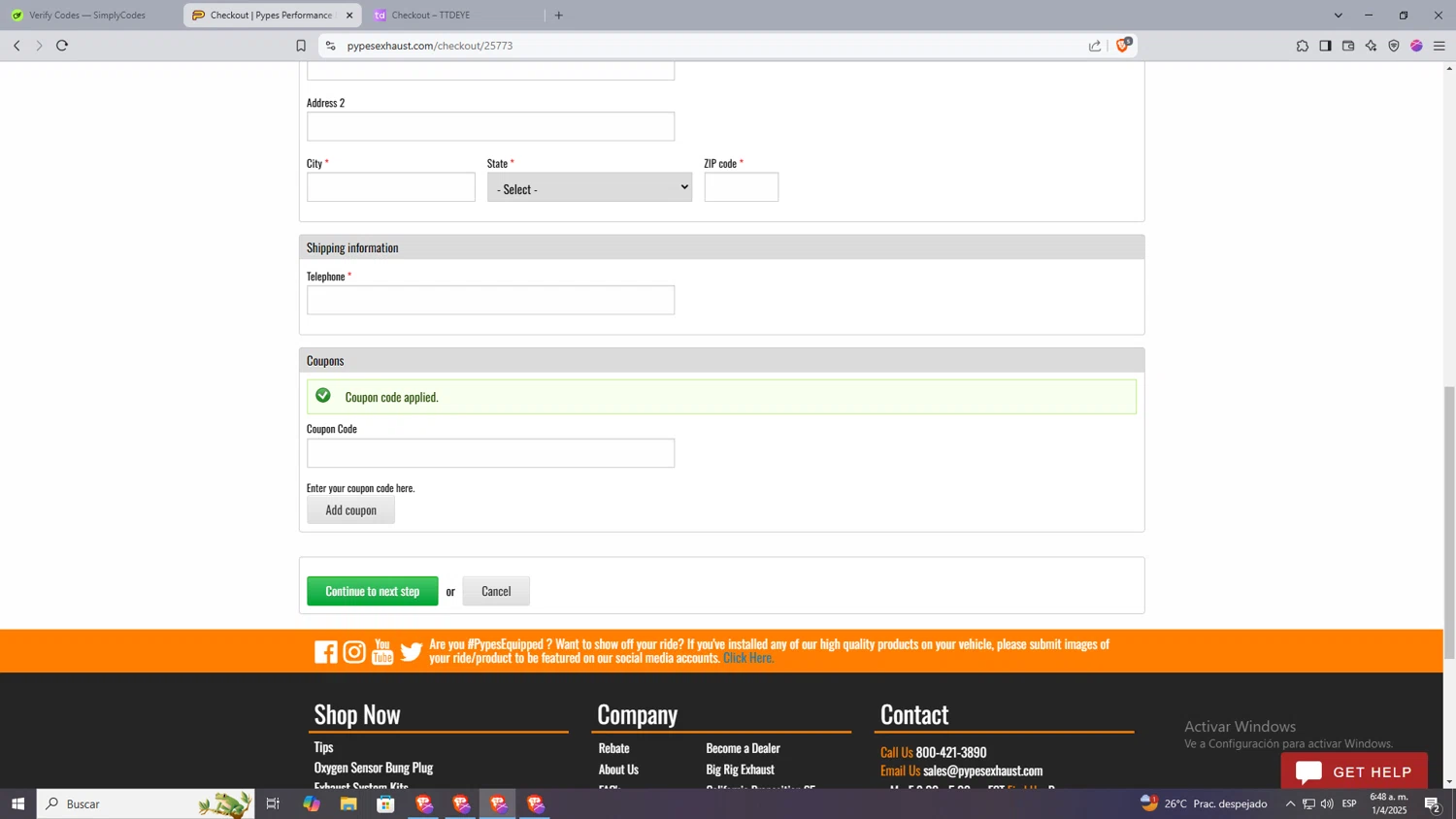Click the Buscar taskbar search box
This screenshot has height=819, width=1456.
pyautogui.click(x=146, y=803)
